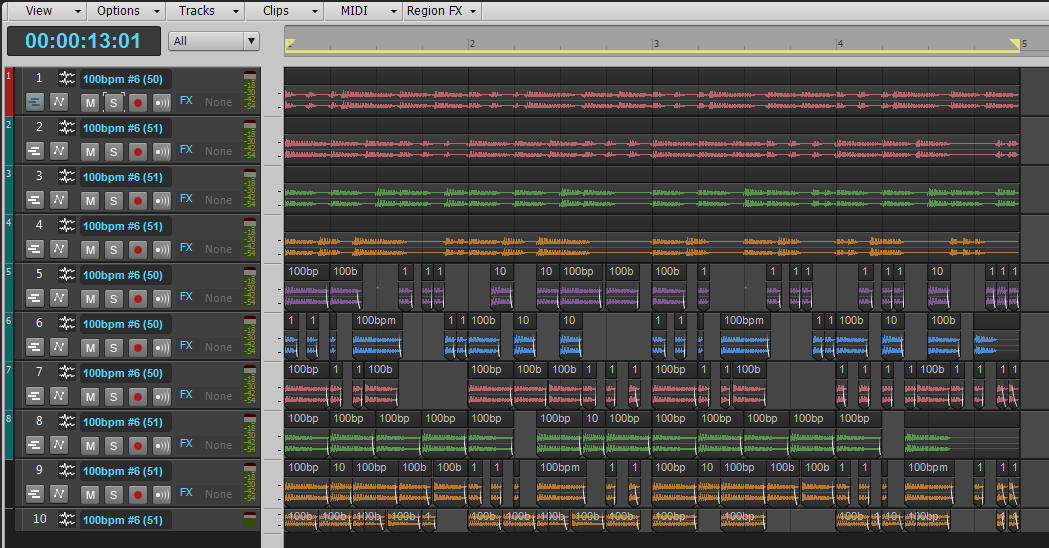
Task: Open FX rack on track 8
Action: [186, 443]
